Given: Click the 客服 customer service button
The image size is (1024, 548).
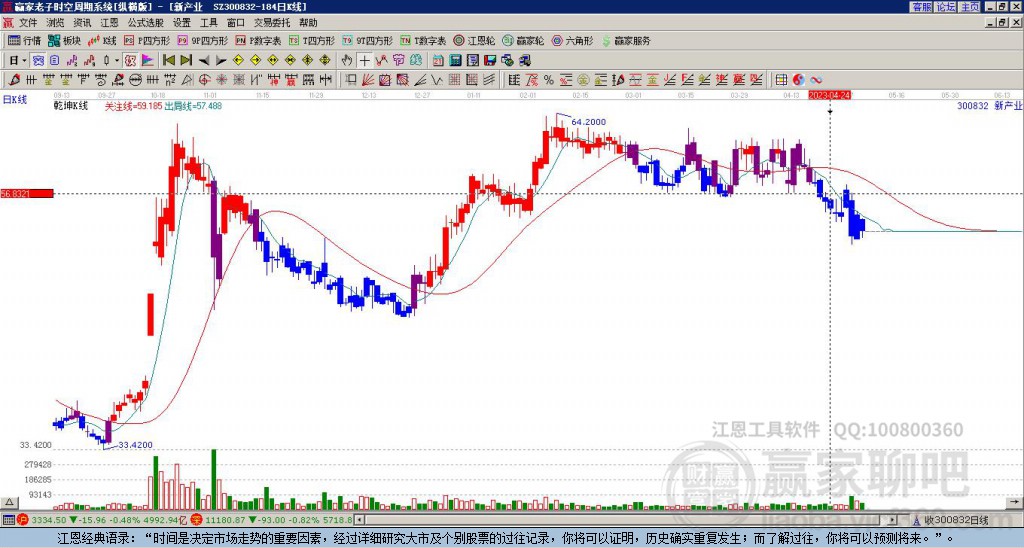Looking at the screenshot, I should pyautogui.click(x=922, y=7).
